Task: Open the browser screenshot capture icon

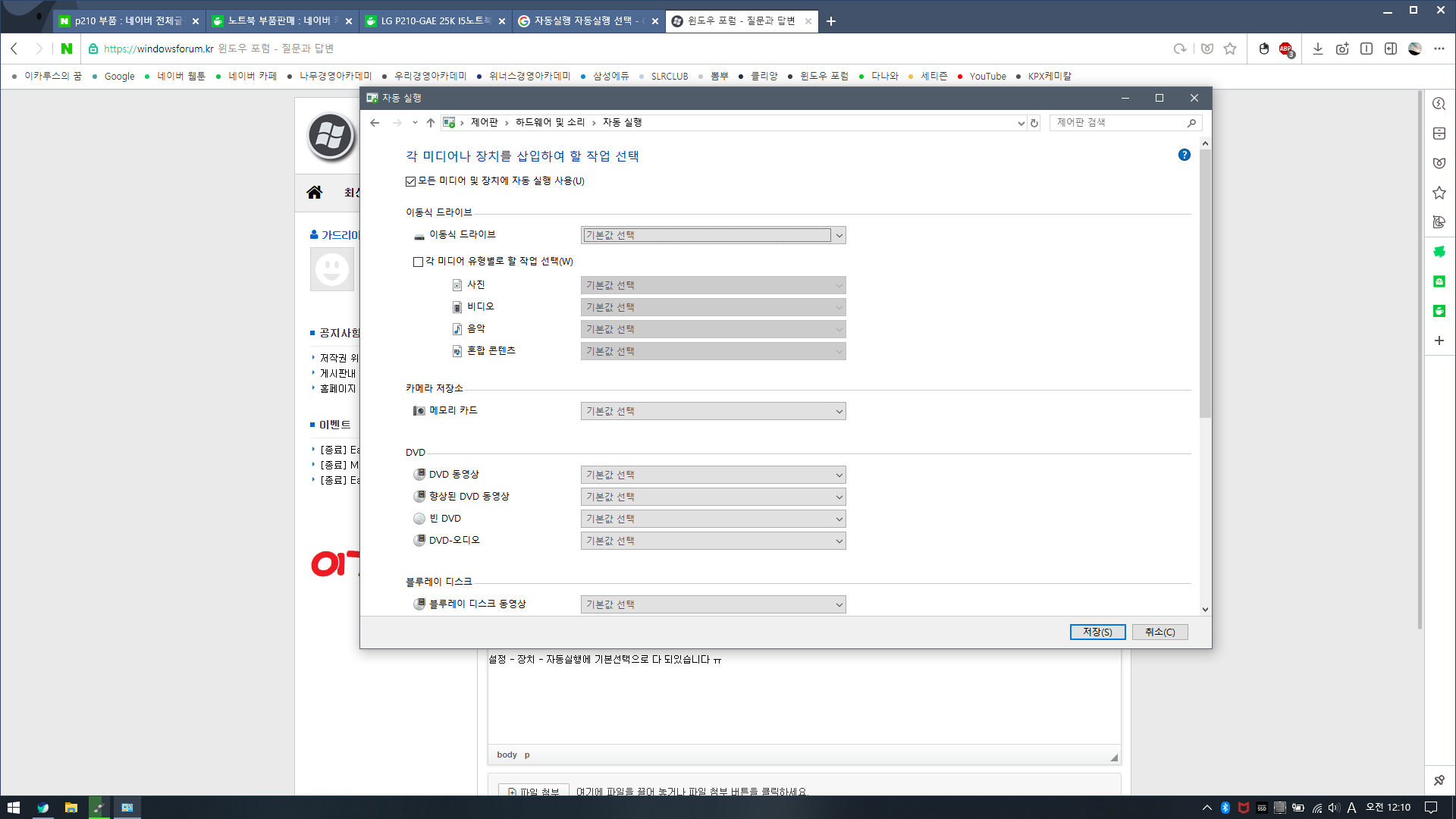Action: [x=1342, y=49]
